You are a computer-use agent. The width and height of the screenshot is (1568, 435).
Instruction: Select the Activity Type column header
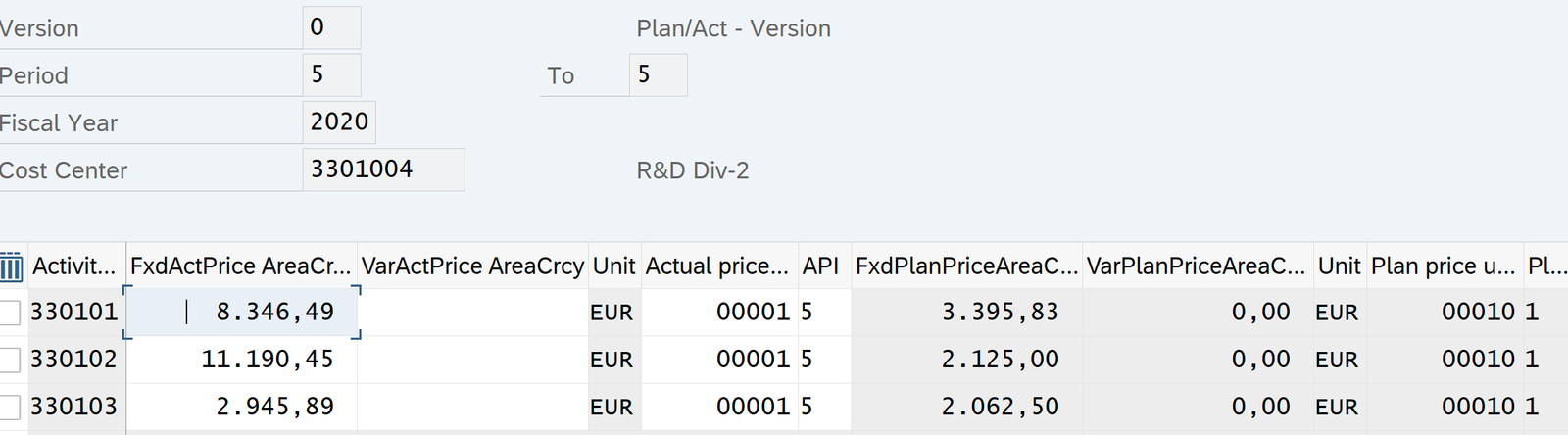tap(74, 266)
